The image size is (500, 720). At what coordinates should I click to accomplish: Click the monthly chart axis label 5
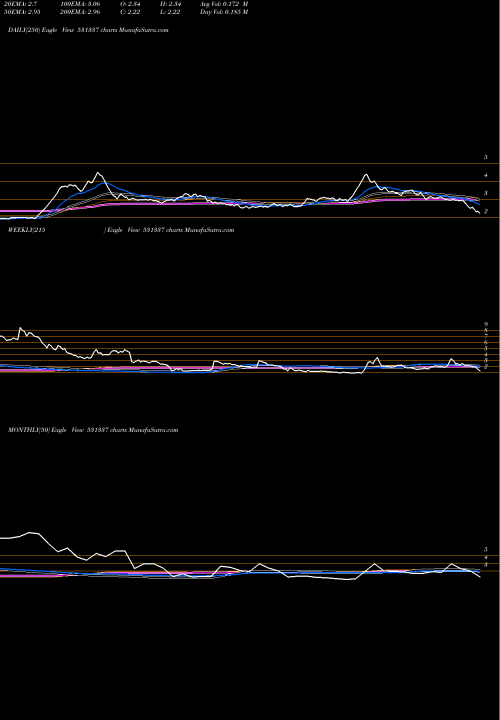(x=485, y=550)
